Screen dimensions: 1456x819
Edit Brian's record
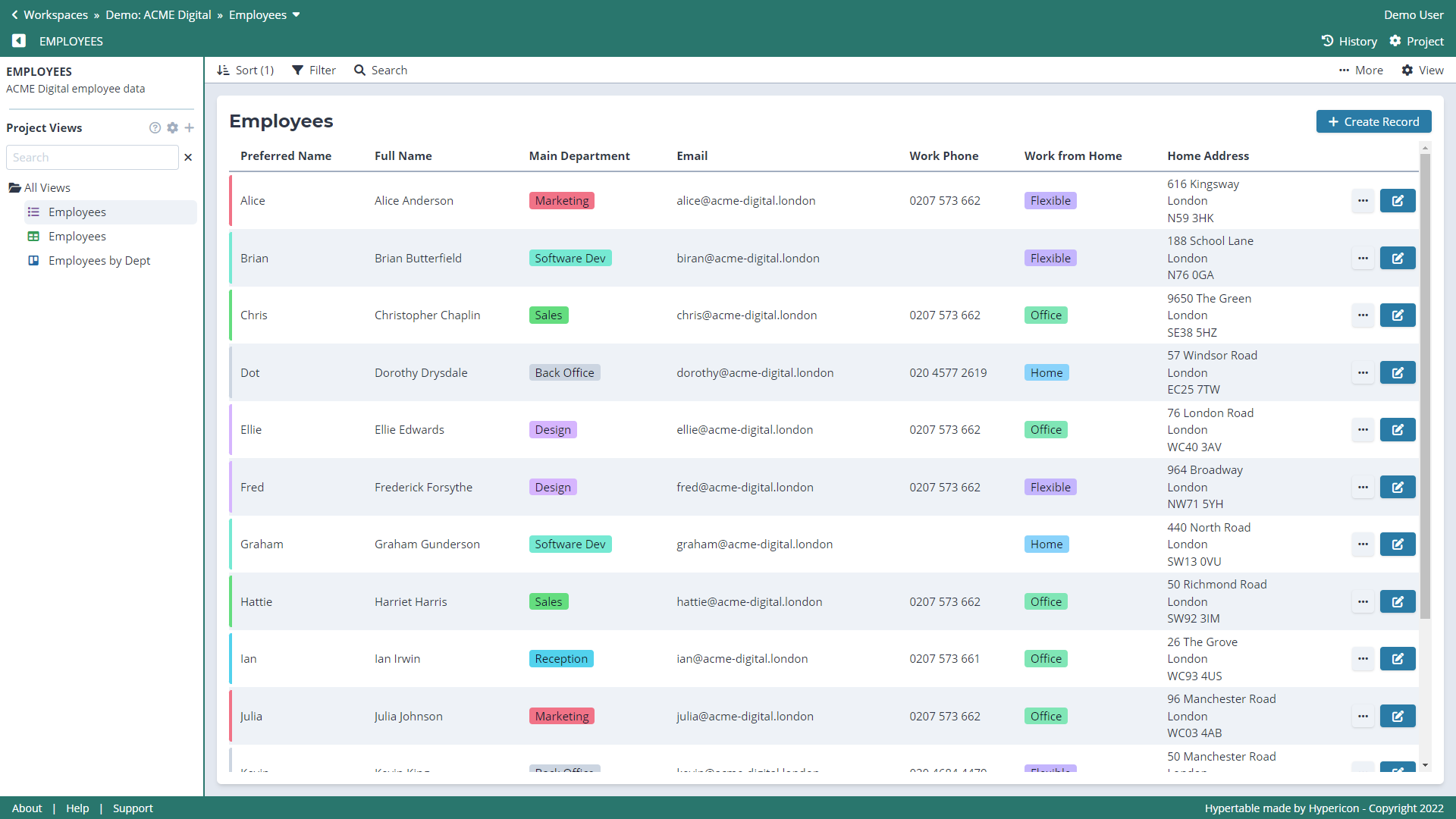(x=1398, y=258)
